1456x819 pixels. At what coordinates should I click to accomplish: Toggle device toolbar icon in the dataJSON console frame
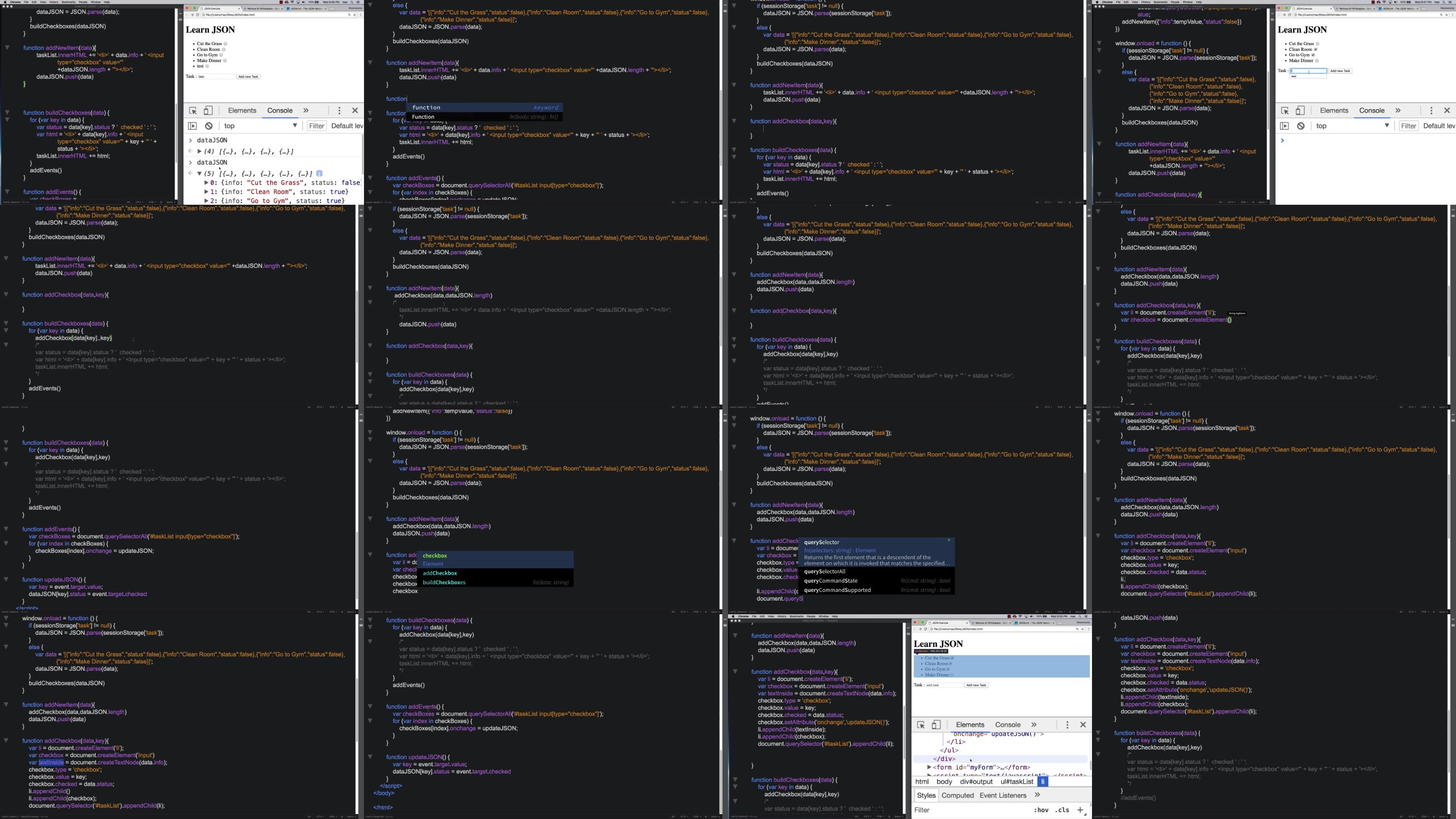(208, 111)
